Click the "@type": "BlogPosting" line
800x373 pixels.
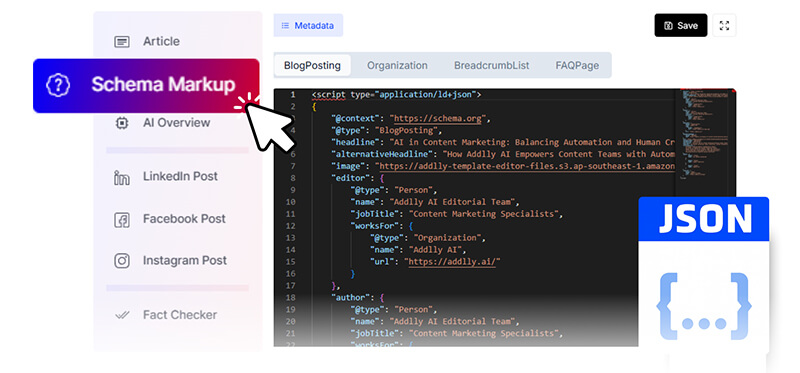pyautogui.click(x=388, y=130)
